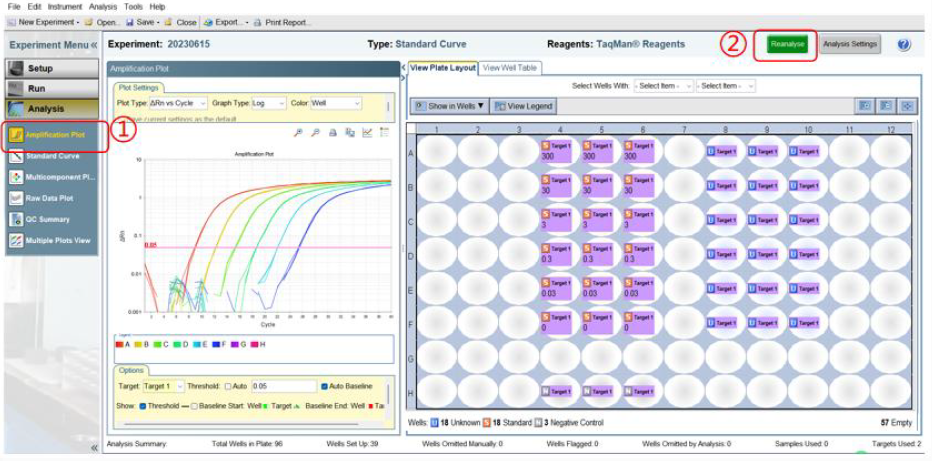Click the red A color swatch in legend
The width and height of the screenshot is (932, 461).
point(120,345)
